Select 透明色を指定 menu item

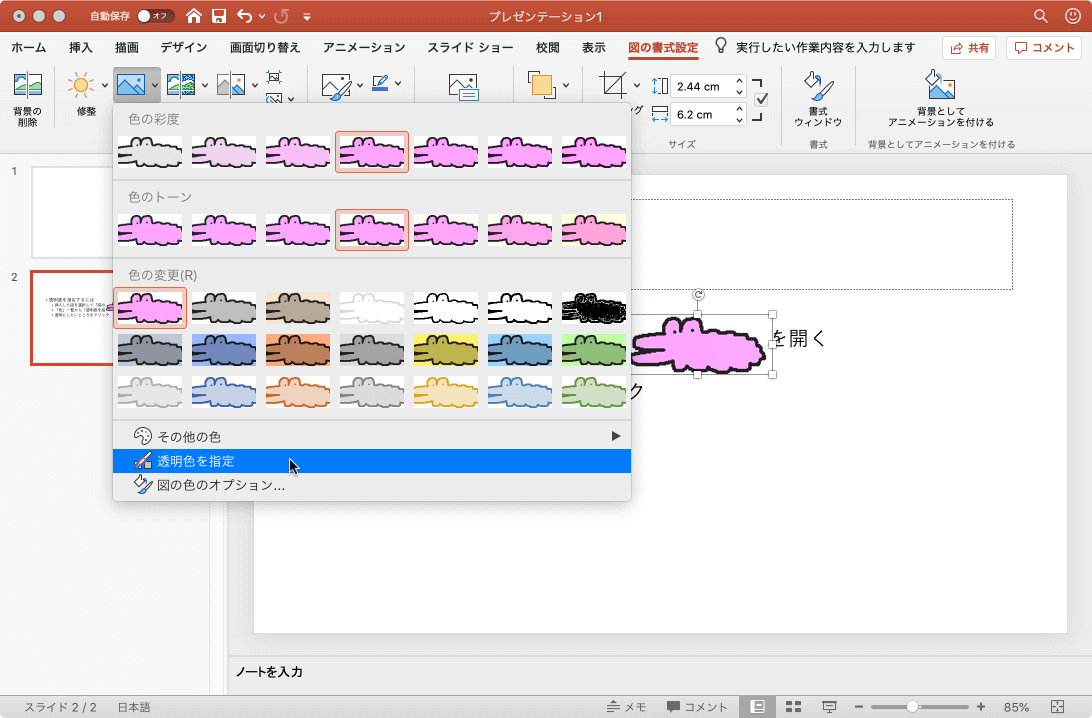(195, 461)
